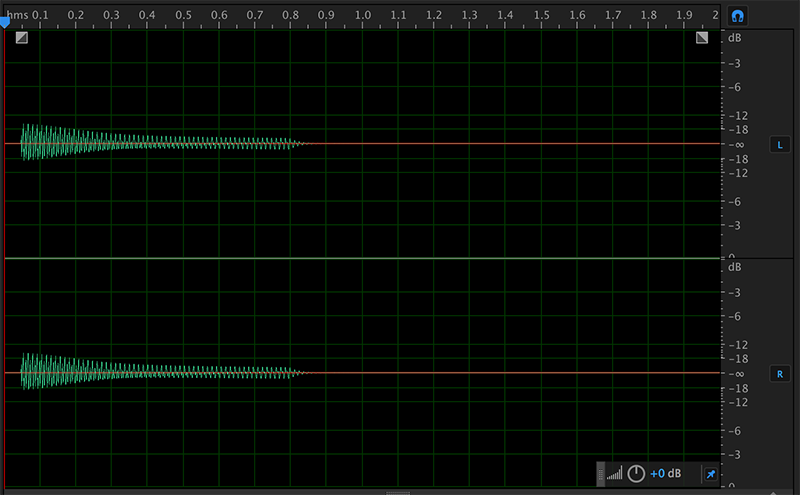Click the volume bars icon in HUD

[x=615, y=474]
